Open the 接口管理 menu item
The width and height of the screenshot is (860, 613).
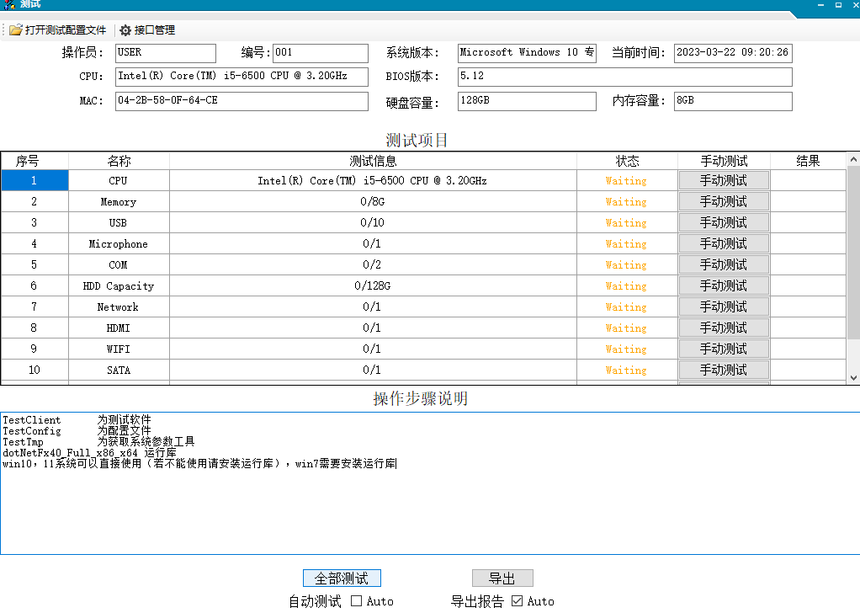(x=154, y=30)
